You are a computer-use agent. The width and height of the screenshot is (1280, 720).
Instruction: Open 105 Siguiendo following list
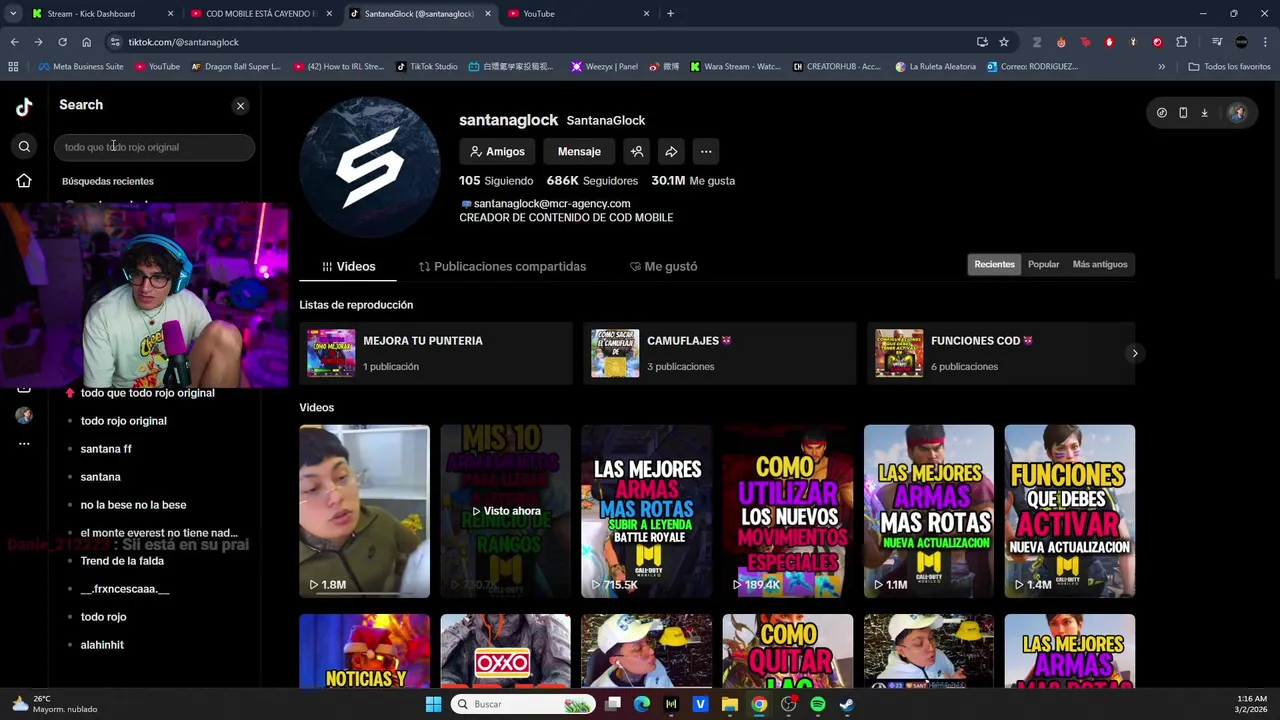click(496, 181)
